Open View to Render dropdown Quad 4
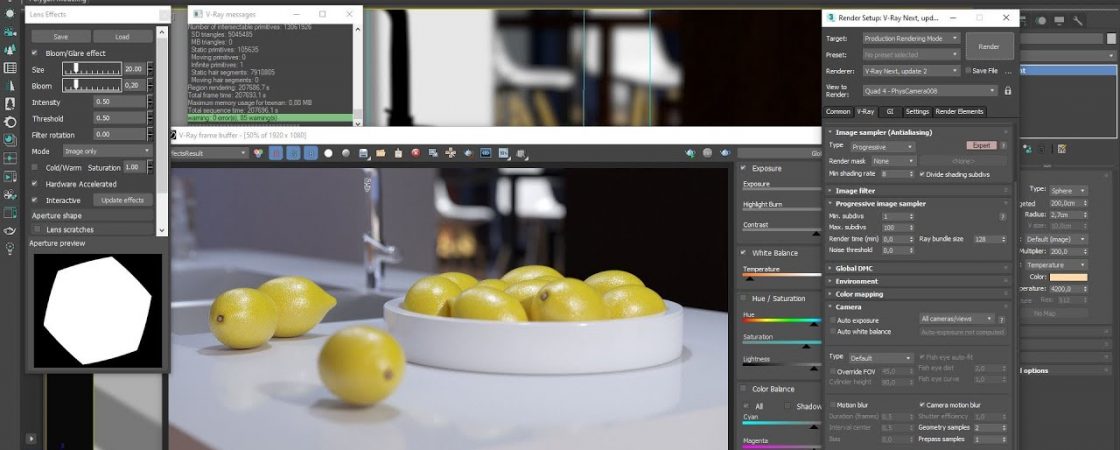 [929, 91]
